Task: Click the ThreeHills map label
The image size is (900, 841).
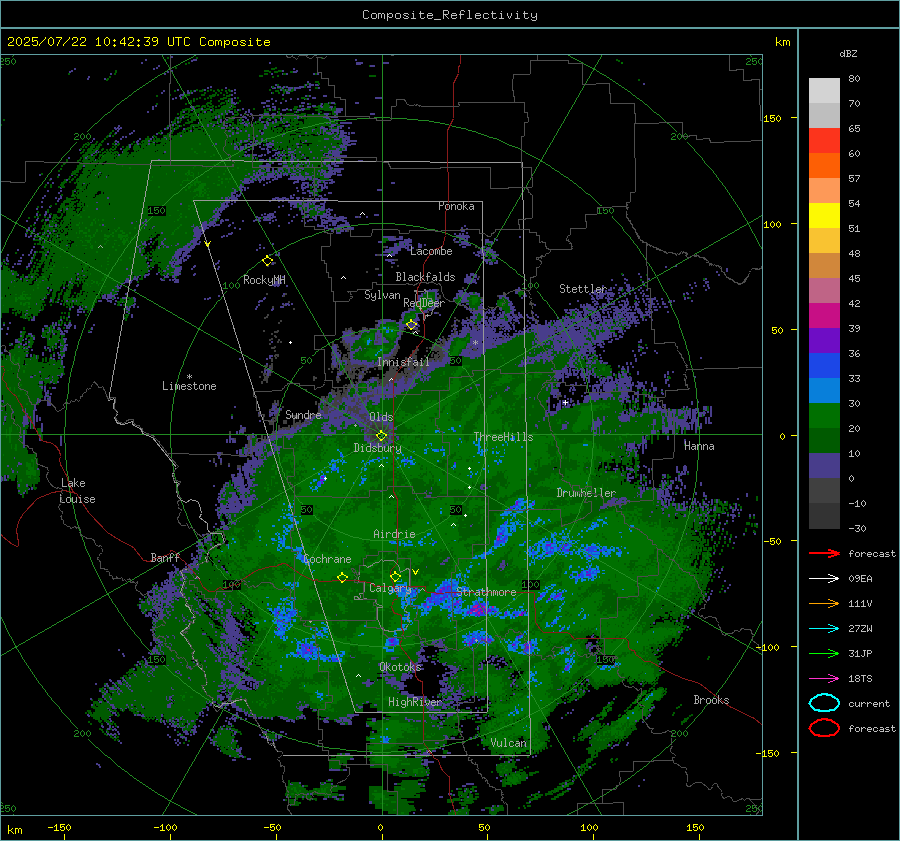Action: click(503, 437)
